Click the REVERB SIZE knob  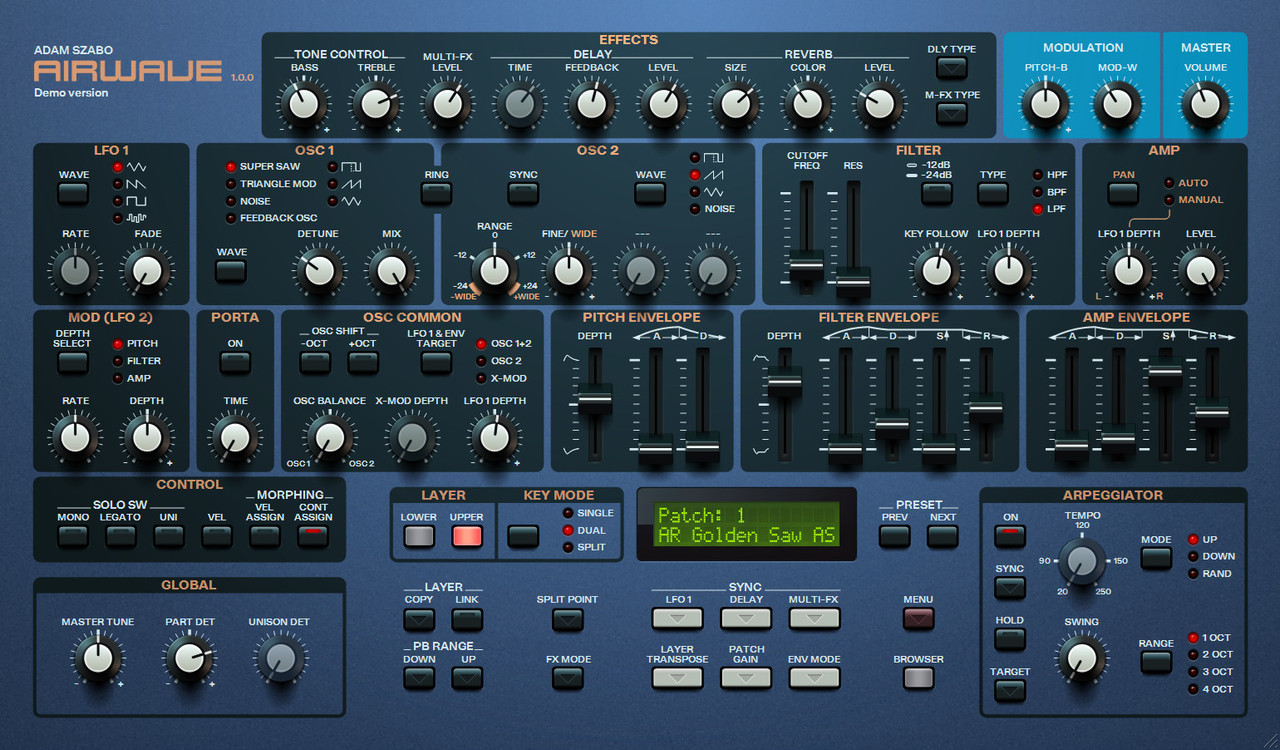pyautogui.click(x=735, y=103)
